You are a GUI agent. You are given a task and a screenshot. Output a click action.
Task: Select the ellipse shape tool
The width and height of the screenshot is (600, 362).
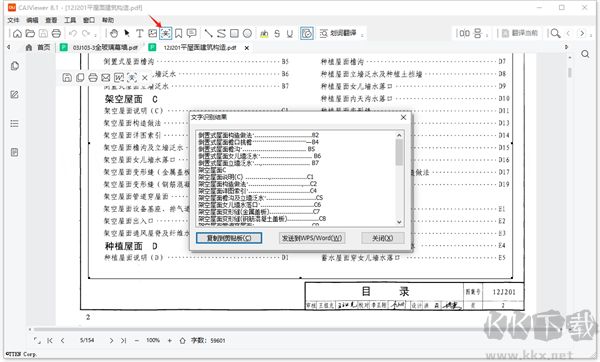(248, 34)
